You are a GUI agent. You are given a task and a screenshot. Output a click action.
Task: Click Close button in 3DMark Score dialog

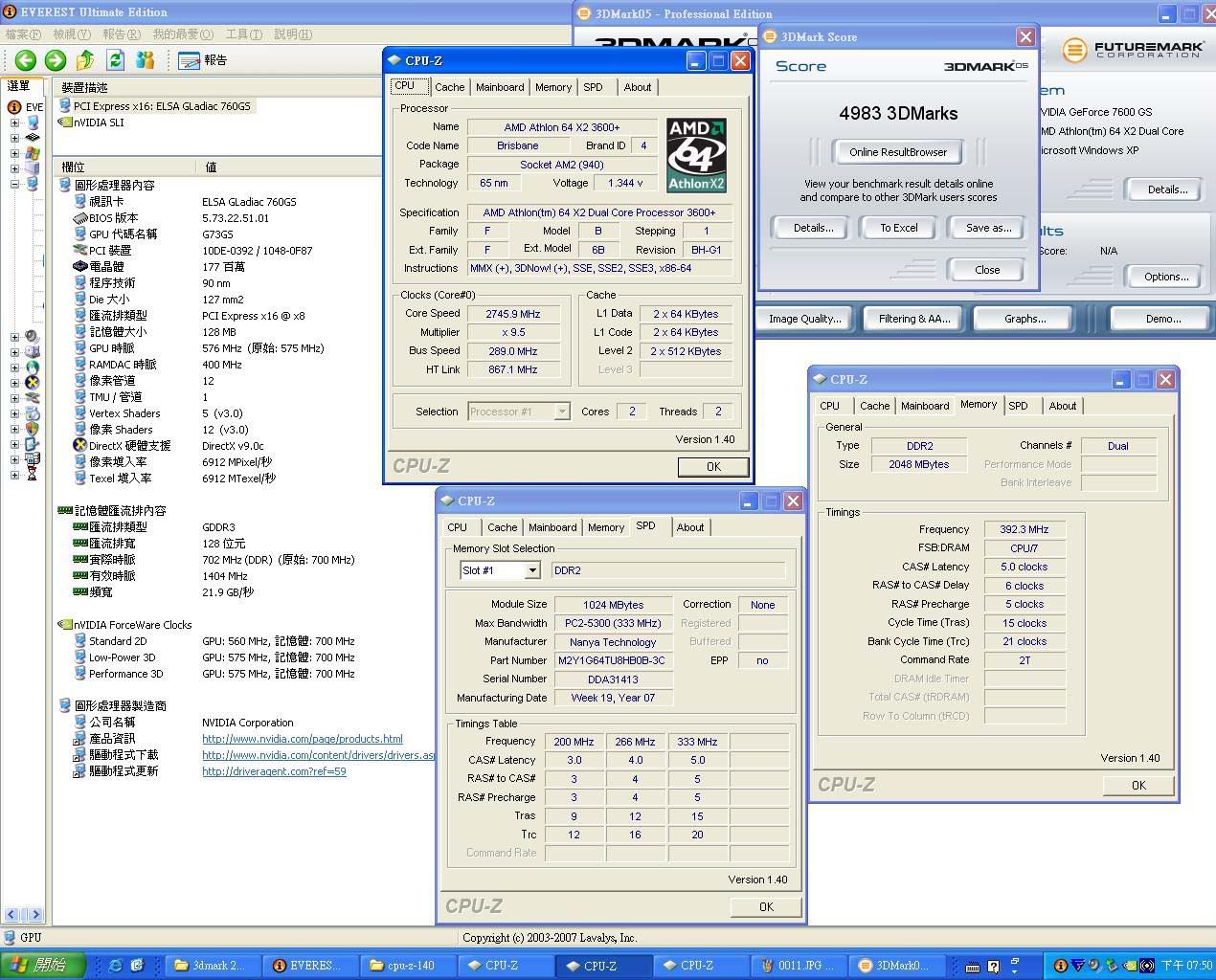click(x=987, y=270)
